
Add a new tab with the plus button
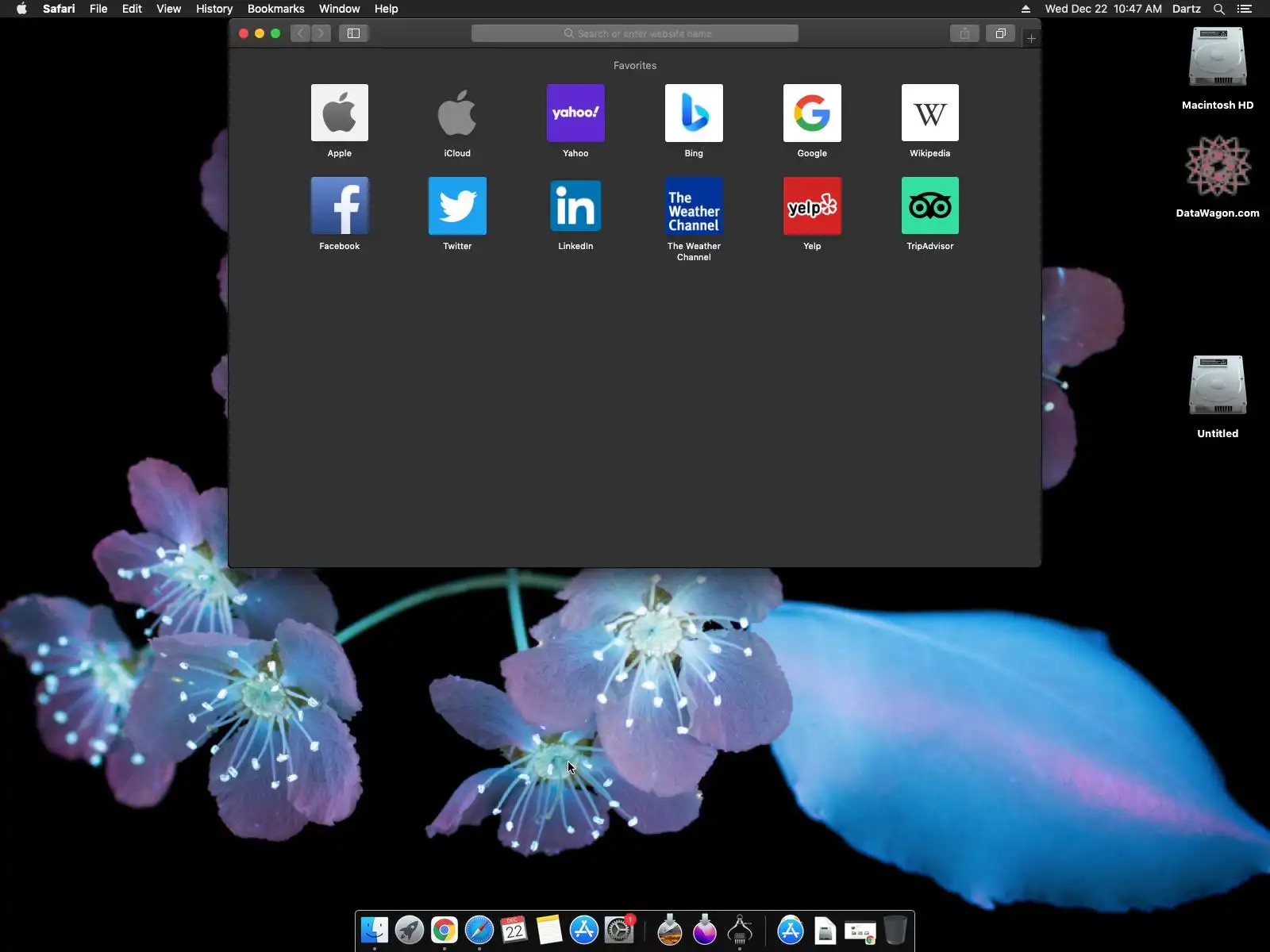click(x=1031, y=38)
